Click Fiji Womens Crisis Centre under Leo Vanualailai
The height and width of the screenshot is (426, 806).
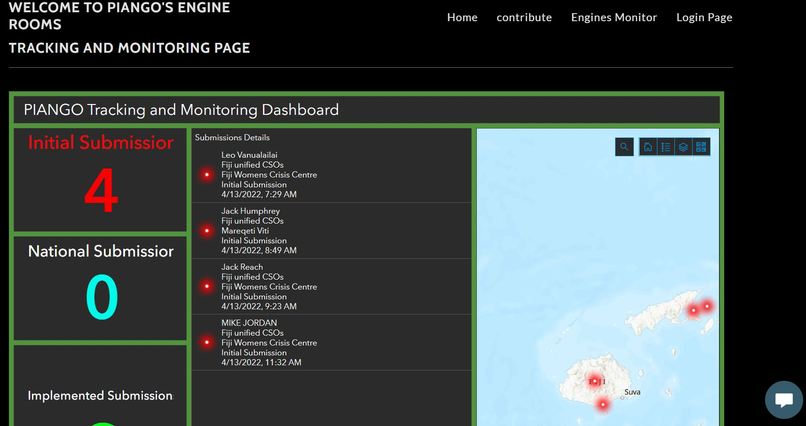[x=269, y=175]
